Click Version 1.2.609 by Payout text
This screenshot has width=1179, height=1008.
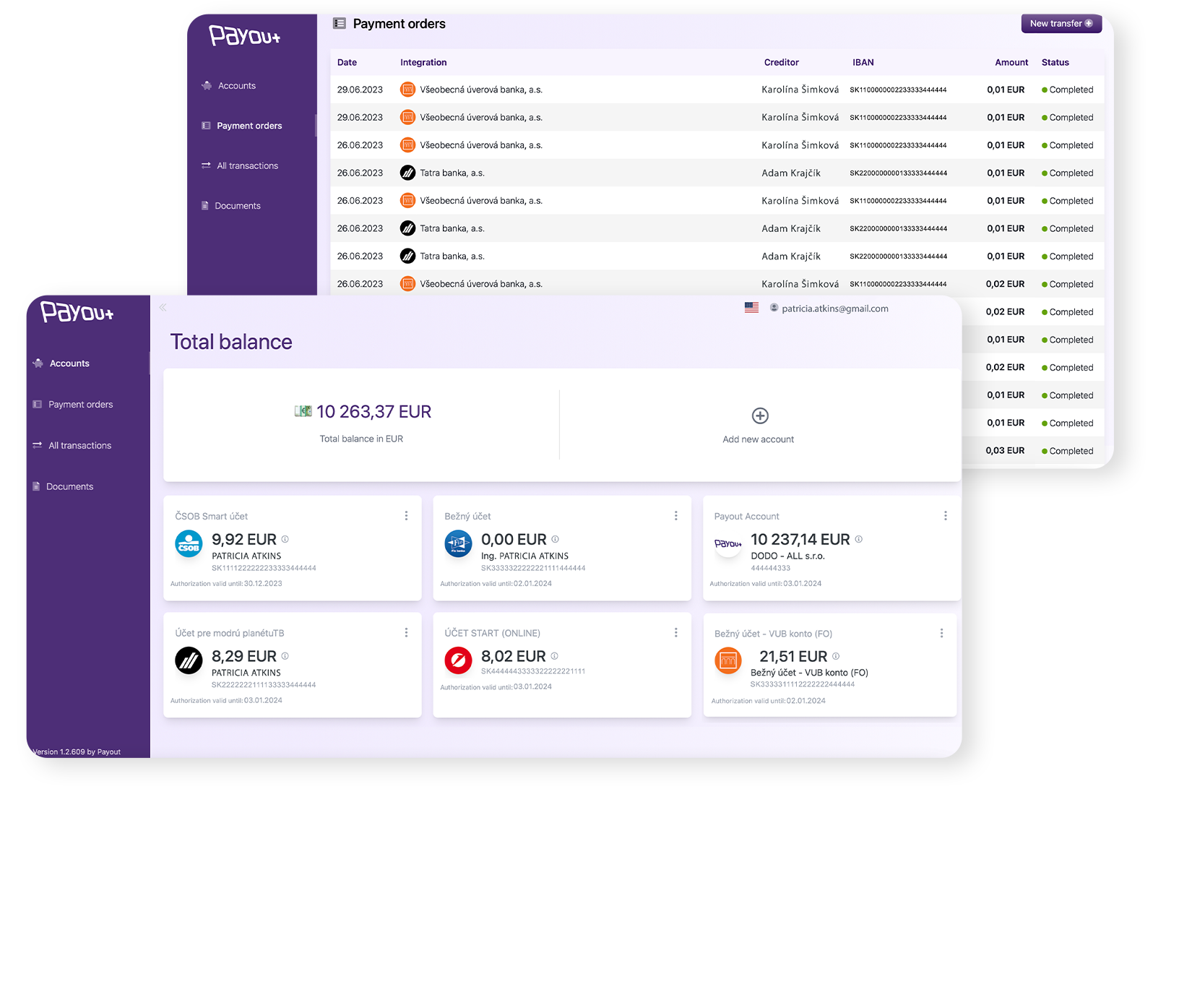[77, 752]
